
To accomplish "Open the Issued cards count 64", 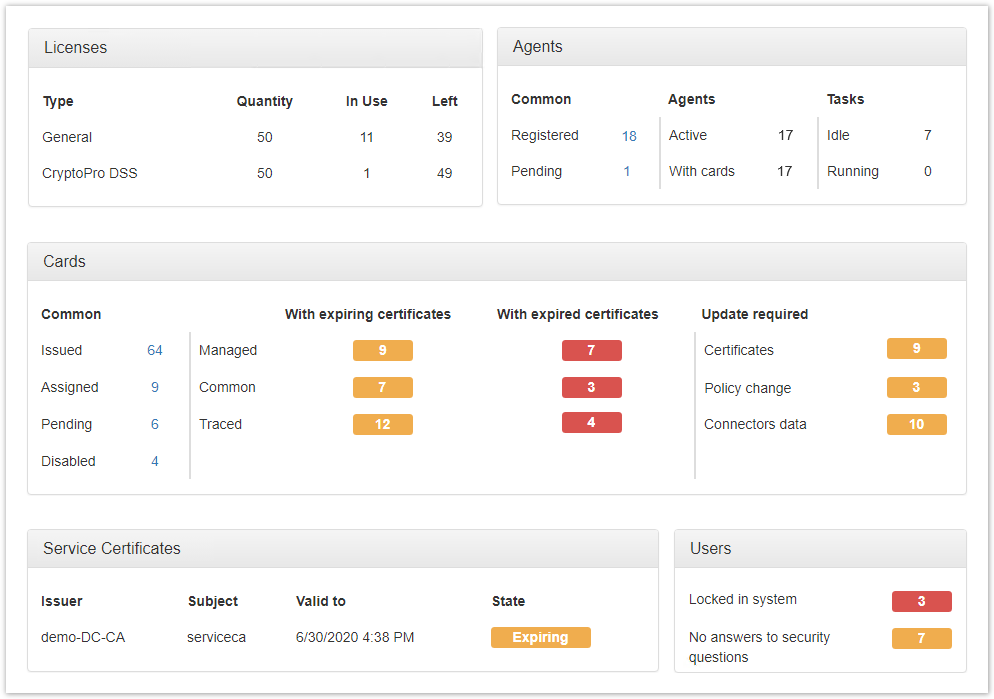I will (x=154, y=351).
